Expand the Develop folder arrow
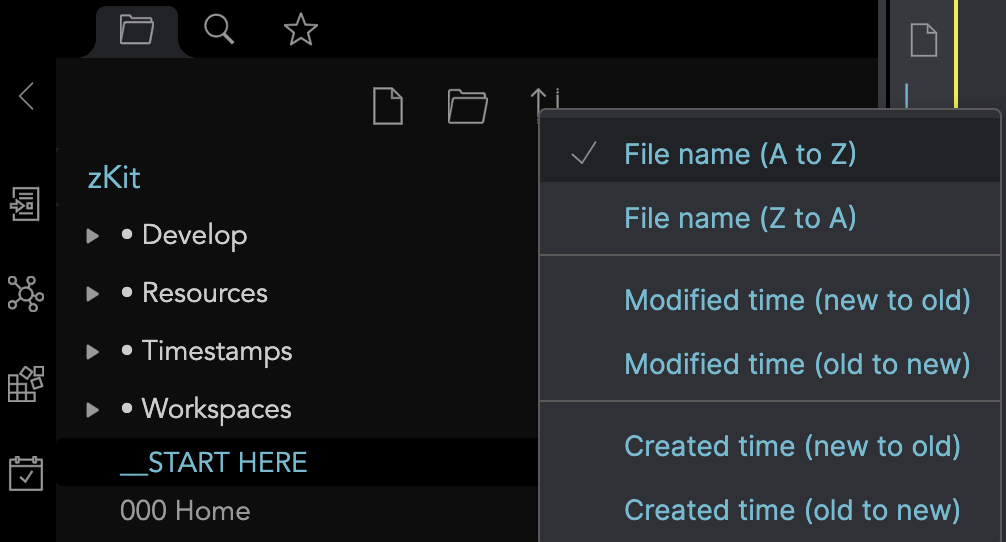This screenshot has height=542, width=1006. point(93,236)
